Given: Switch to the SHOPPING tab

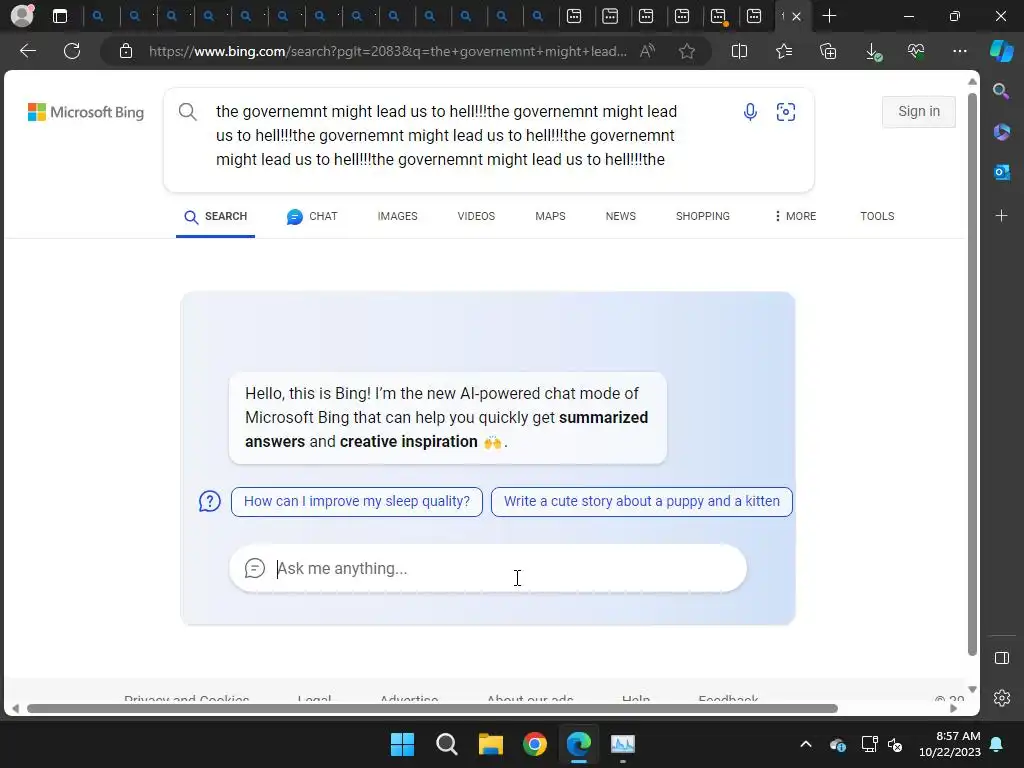Looking at the screenshot, I should tap(703, 216).
